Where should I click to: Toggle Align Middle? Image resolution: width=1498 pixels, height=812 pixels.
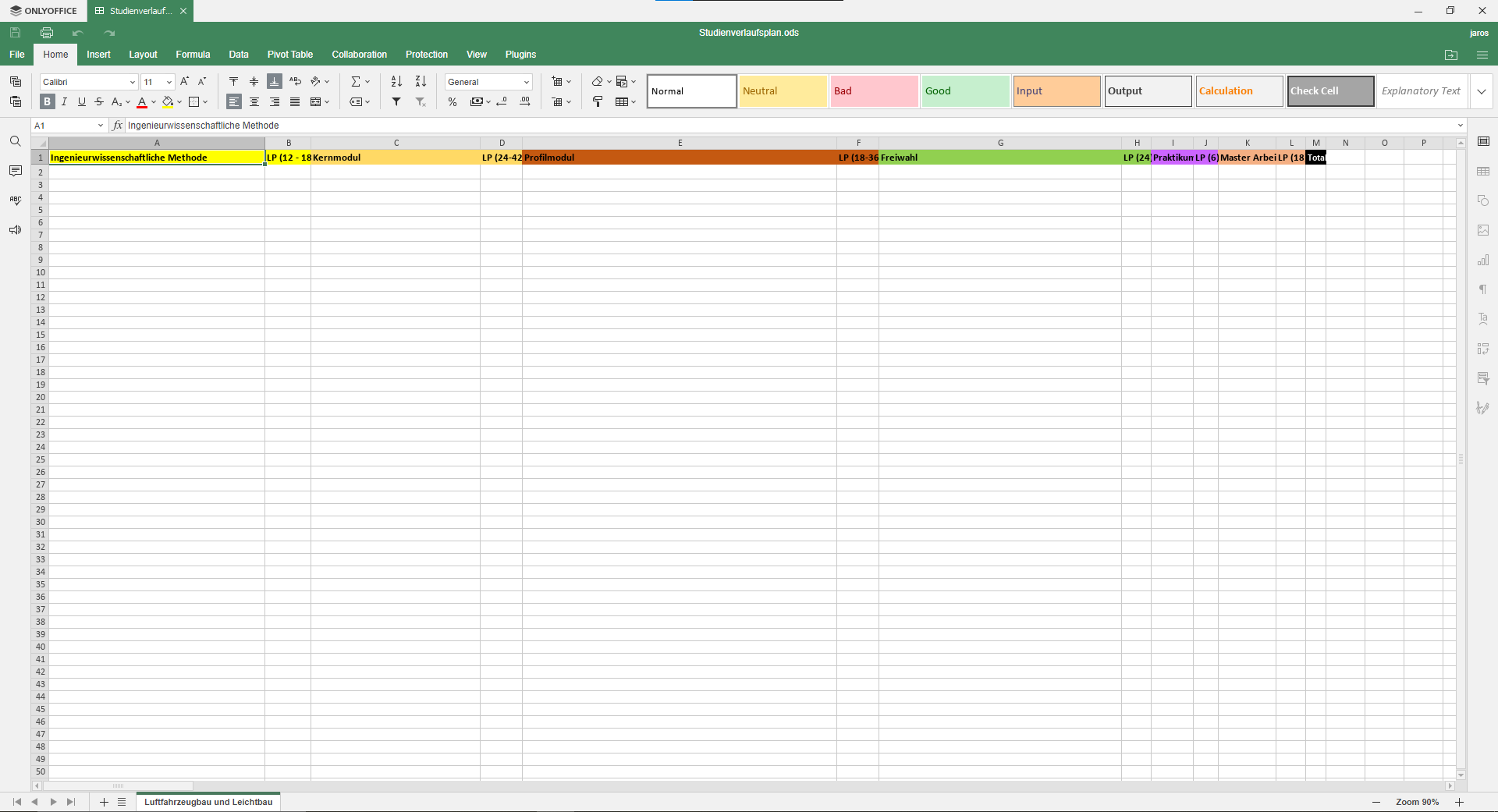pos(254,81)
